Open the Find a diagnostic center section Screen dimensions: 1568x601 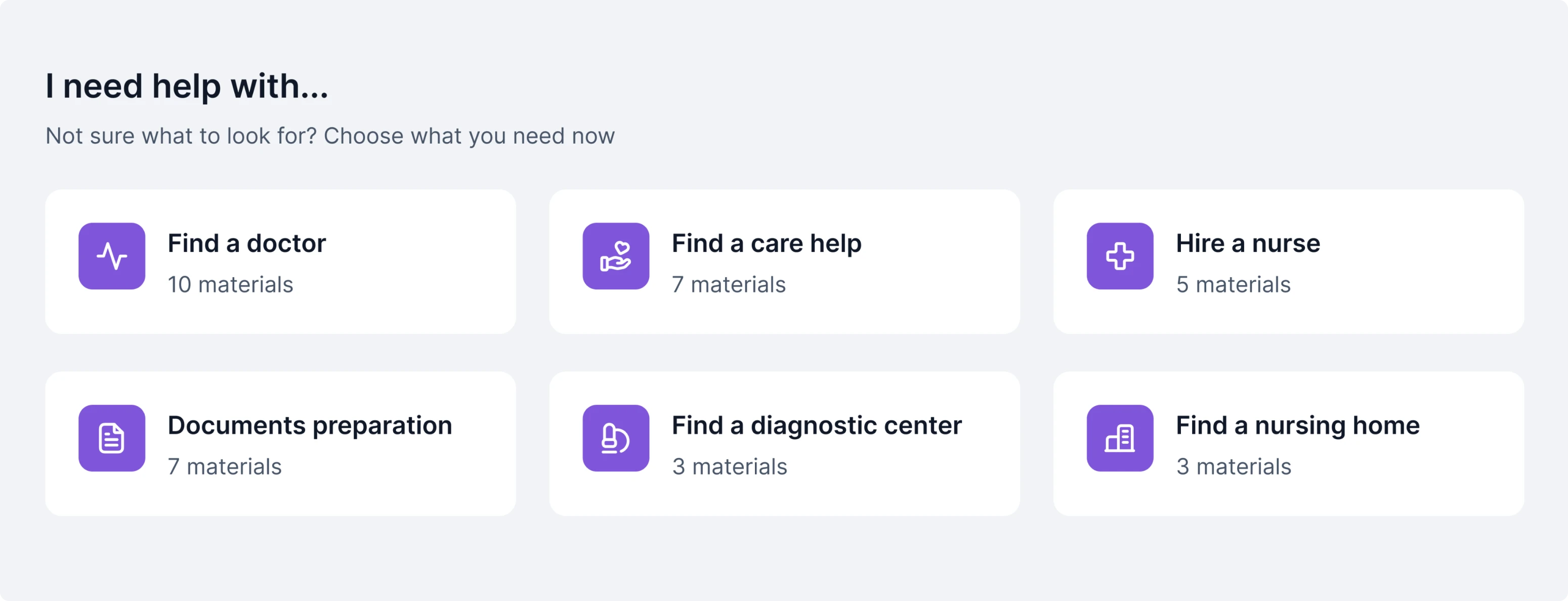pos(784,443)
